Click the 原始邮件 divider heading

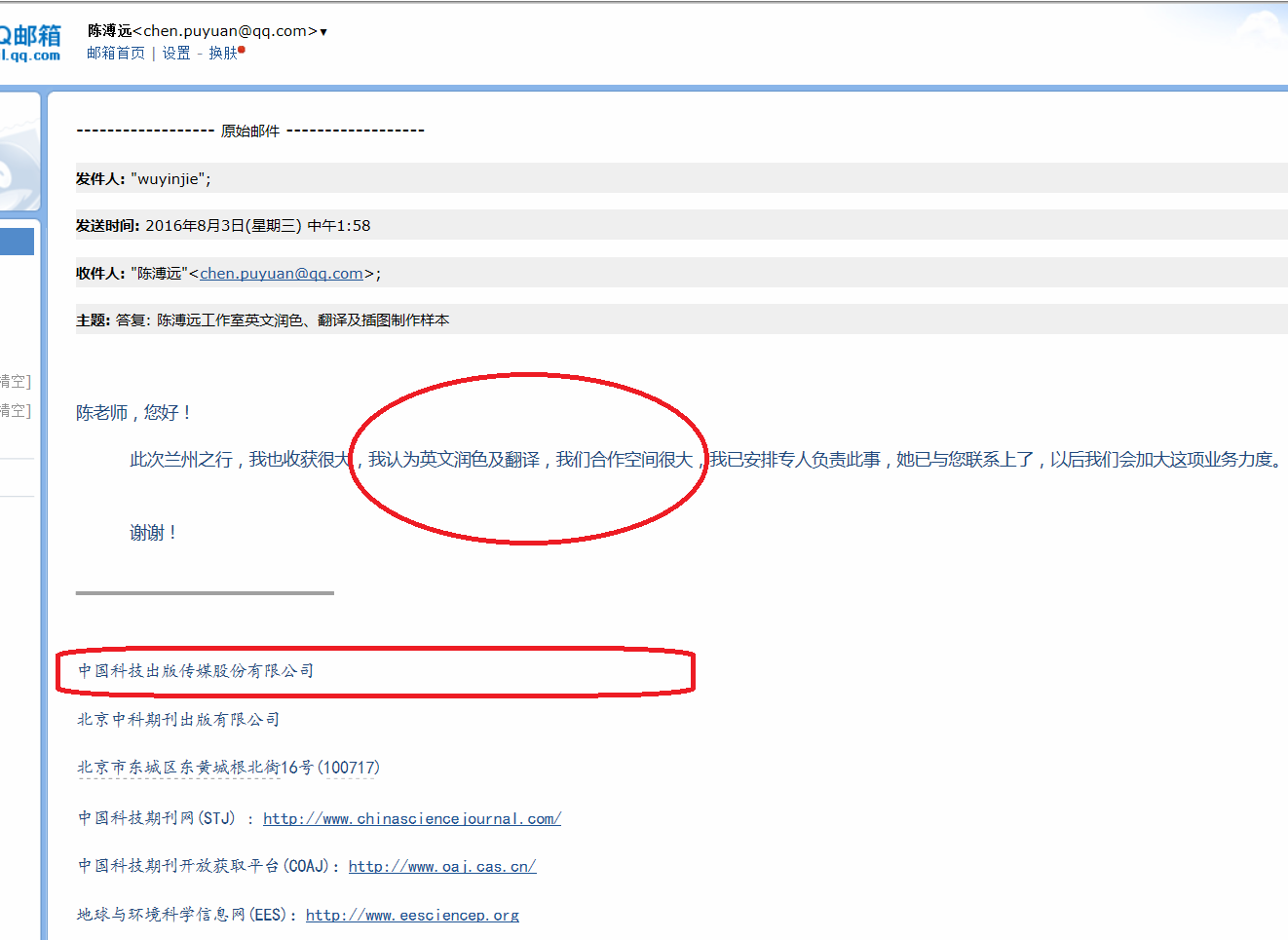(249, 132)
